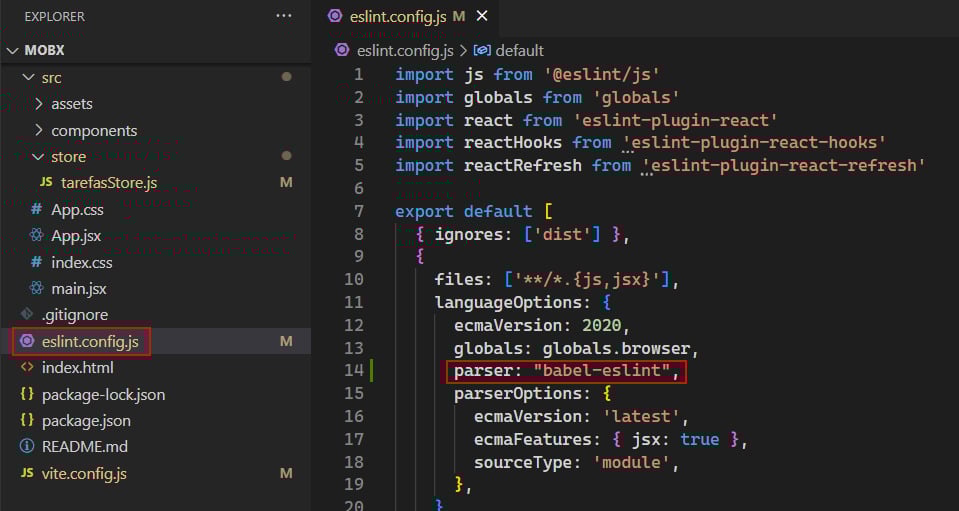
Task: Click the EXPLORER panel title
Action: (x=54, y=17)
